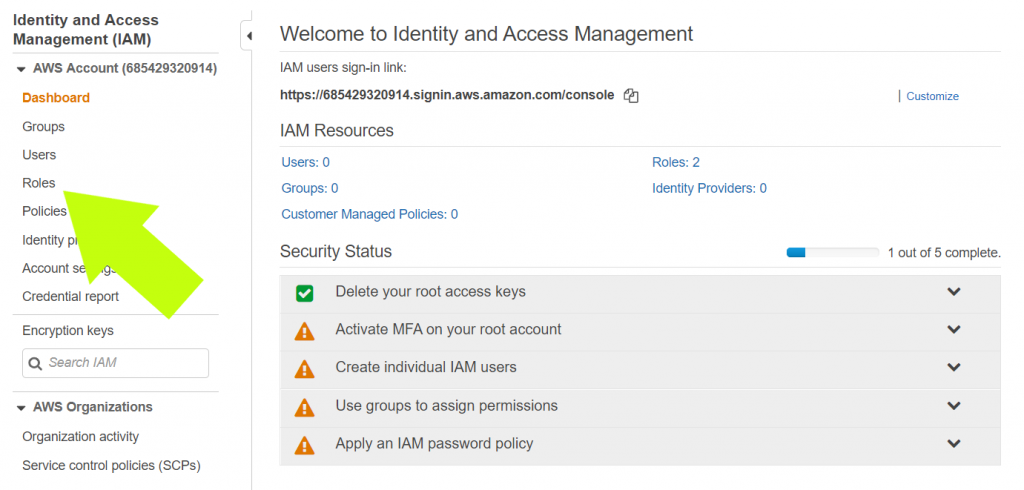Open the Roles: 2 resource link
Screen dimensions: 1024x490
tap(676, 162)
